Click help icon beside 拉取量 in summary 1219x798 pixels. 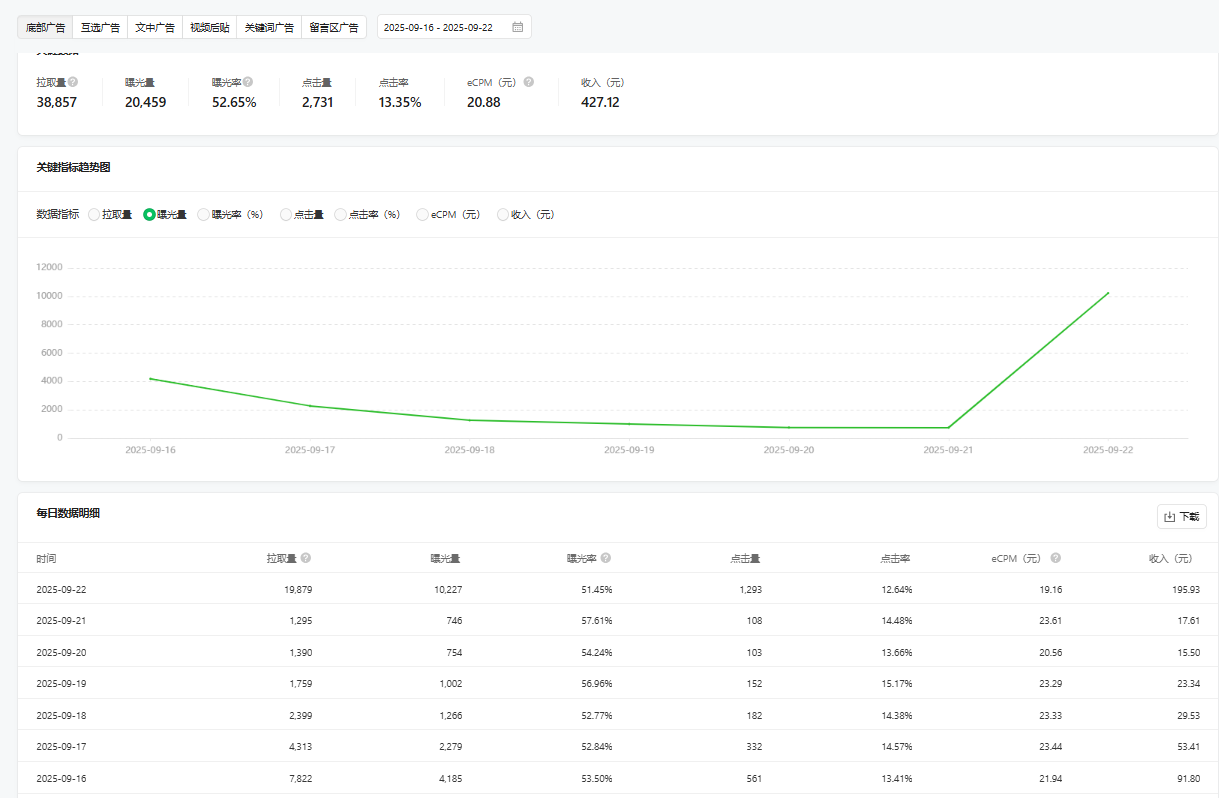pyautogui.click(x=73, y=82)
